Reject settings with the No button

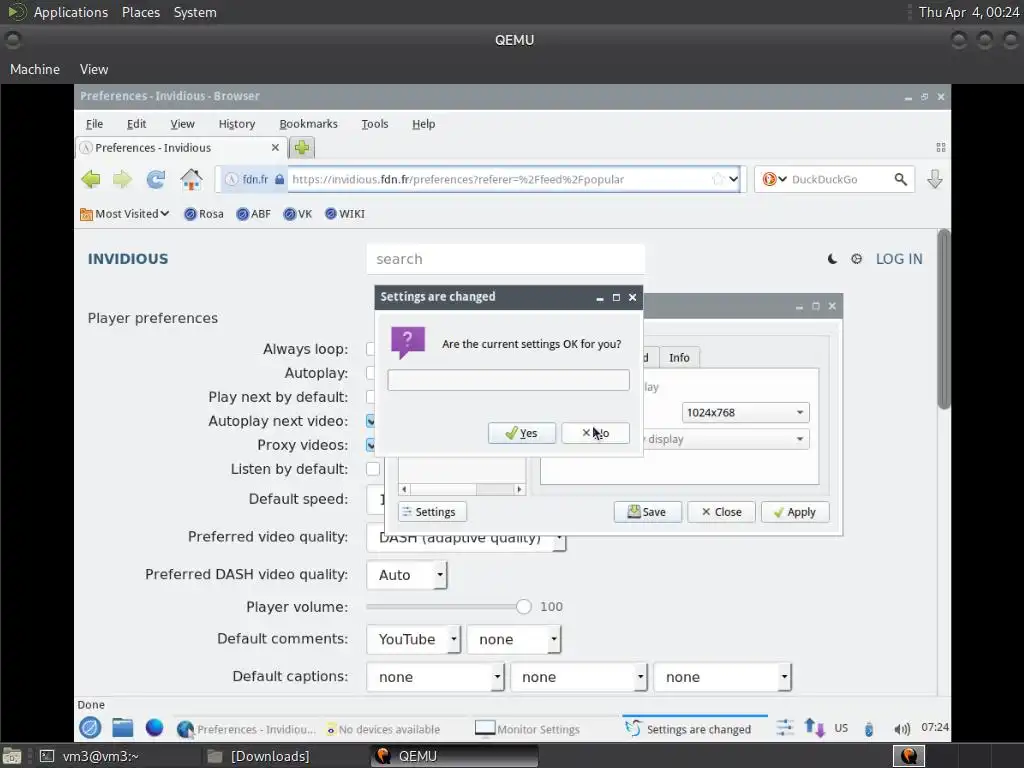point(595,433)
